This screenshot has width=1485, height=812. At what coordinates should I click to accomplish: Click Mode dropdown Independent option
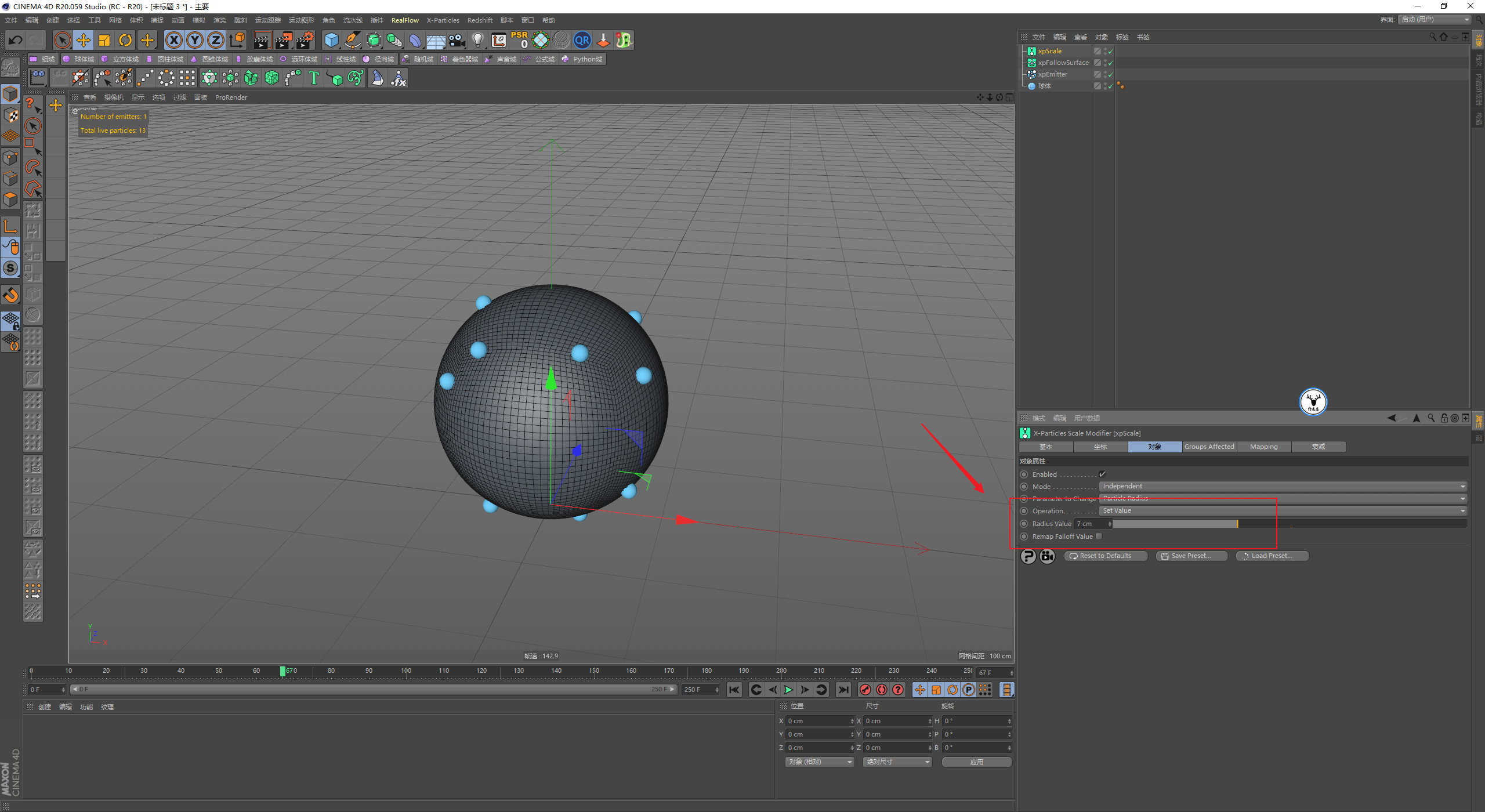(x=1280, y=486)
